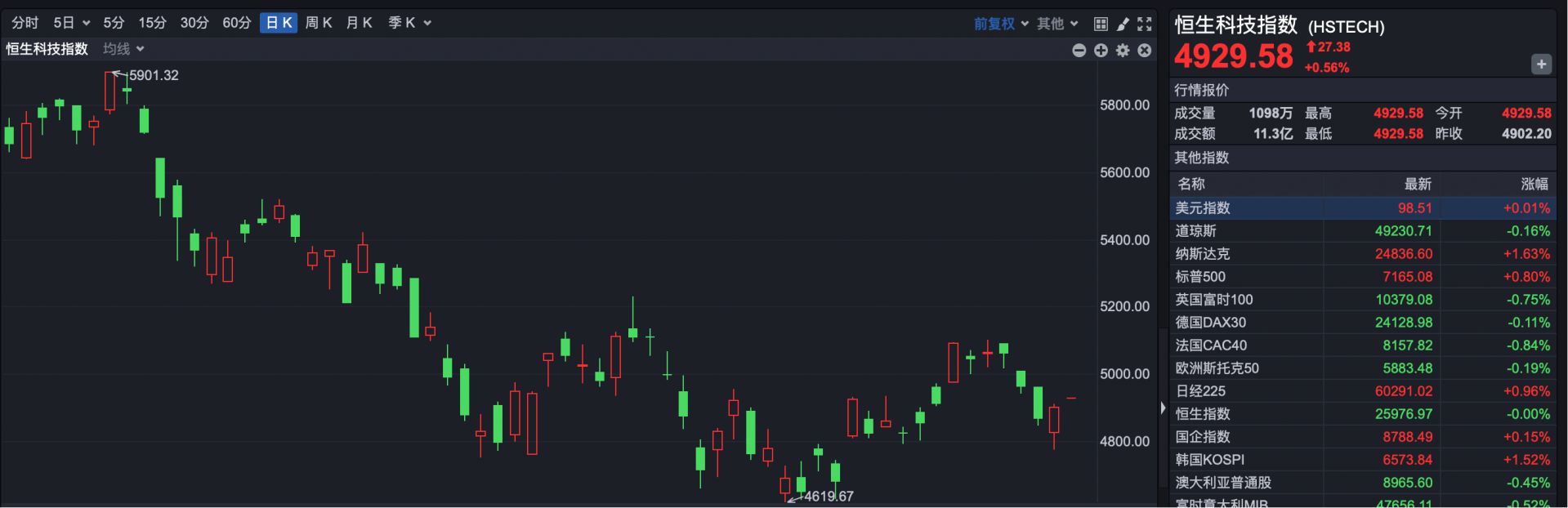This screenshot has width=1568, height=508.
Task: Switch to 5分 interval tab
Action: 114,23
